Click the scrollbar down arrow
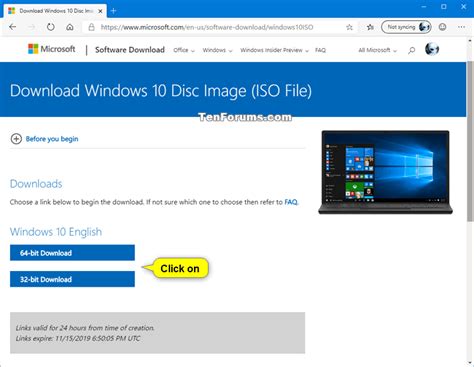Screen dimensions: 474x367 click(470, 363)
